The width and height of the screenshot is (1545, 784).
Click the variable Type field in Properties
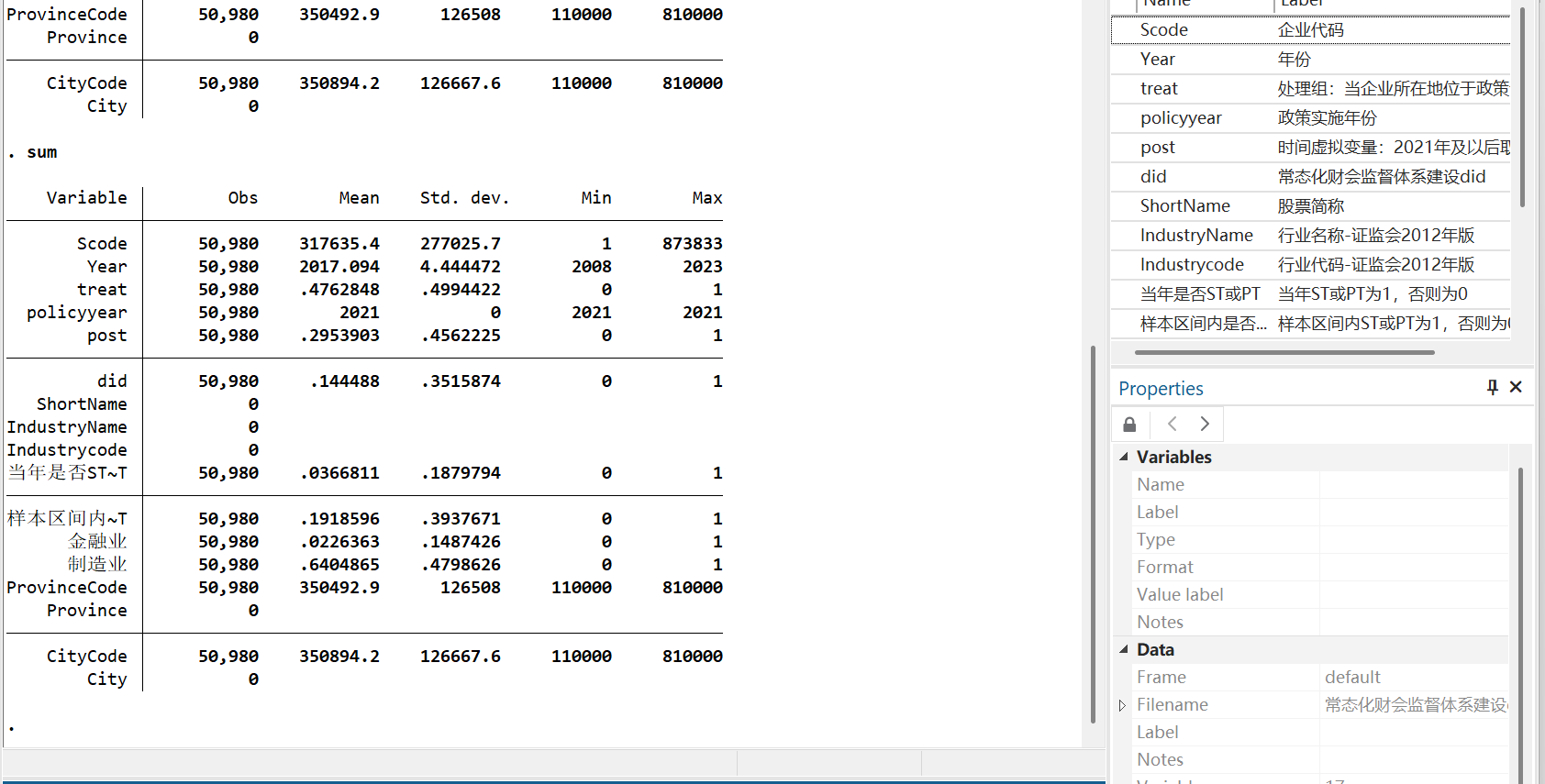pos(1414,540)
